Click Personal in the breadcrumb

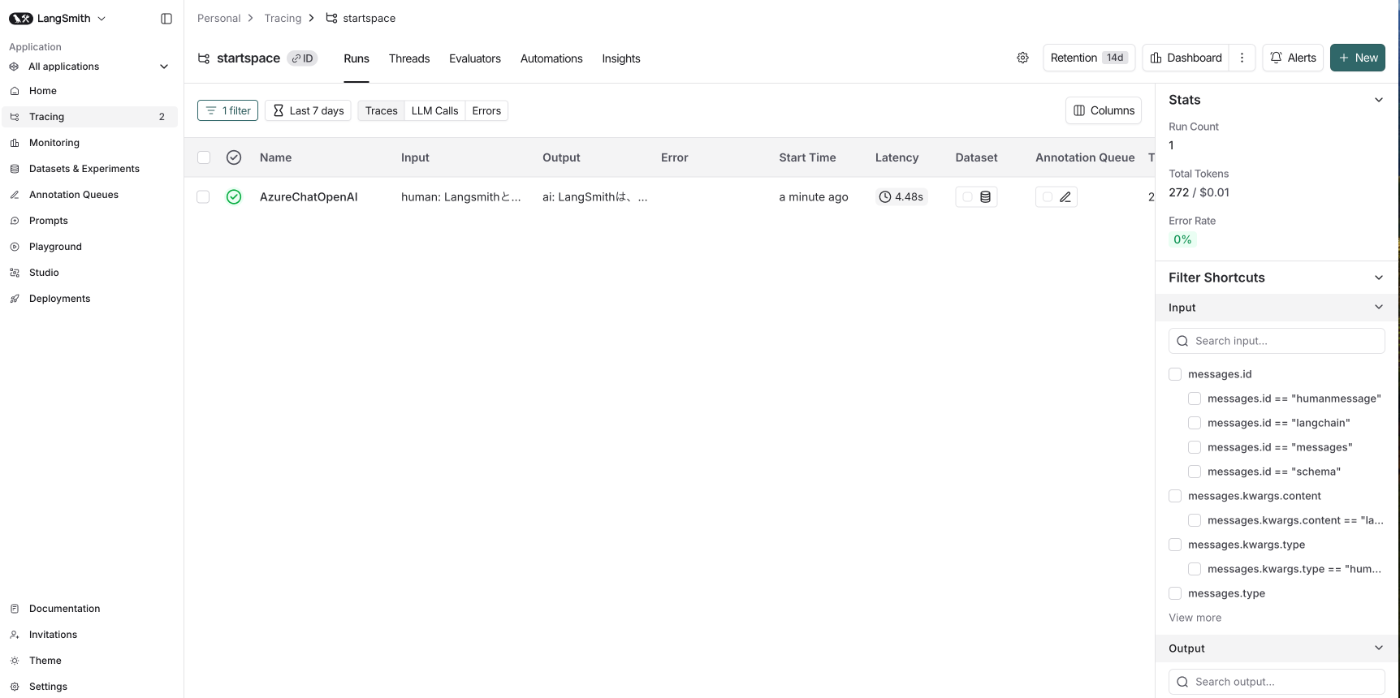[x=219, y=18]
